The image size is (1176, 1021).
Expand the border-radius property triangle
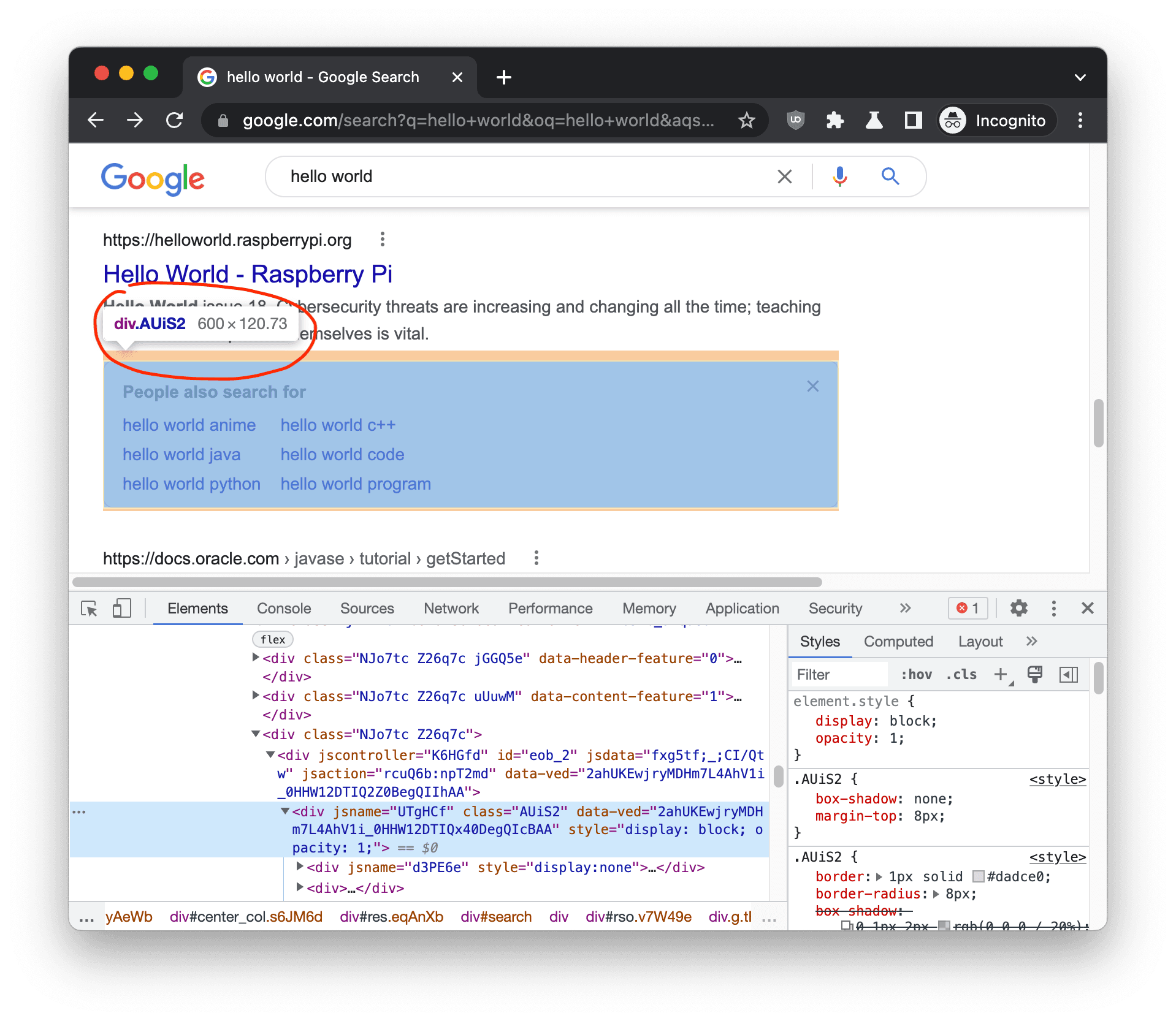click(x=936, y=894)
